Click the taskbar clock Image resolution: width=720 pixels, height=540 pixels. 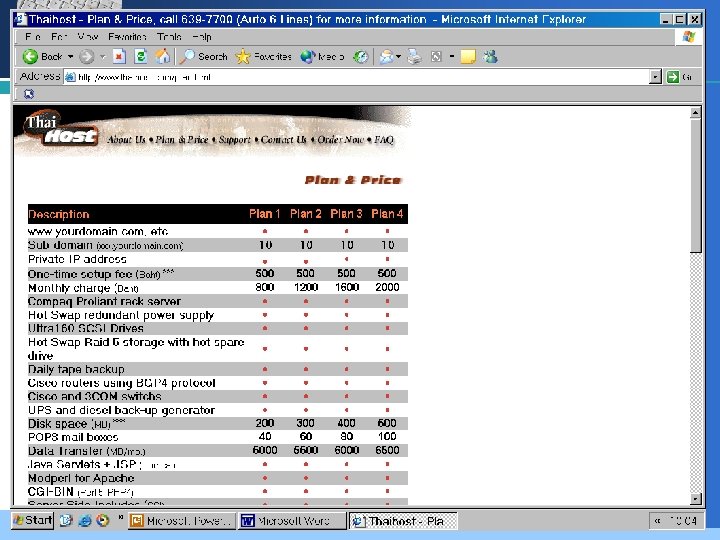pos(683,521)
